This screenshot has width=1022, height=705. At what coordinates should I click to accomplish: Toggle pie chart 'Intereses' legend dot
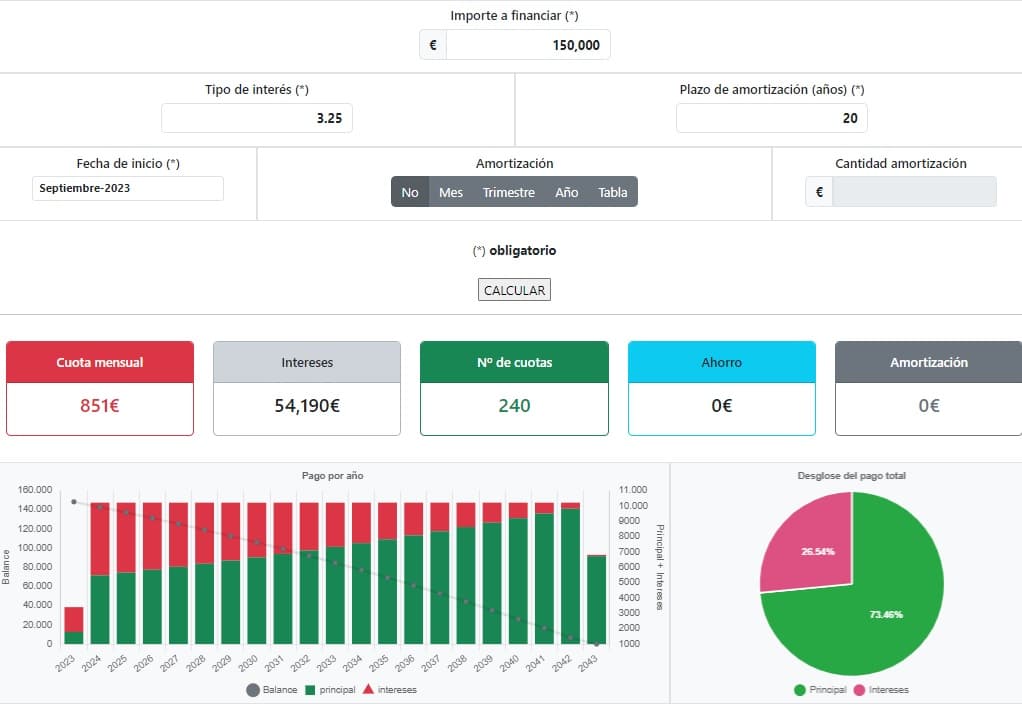pyautogui.click(x=857, y=690)
